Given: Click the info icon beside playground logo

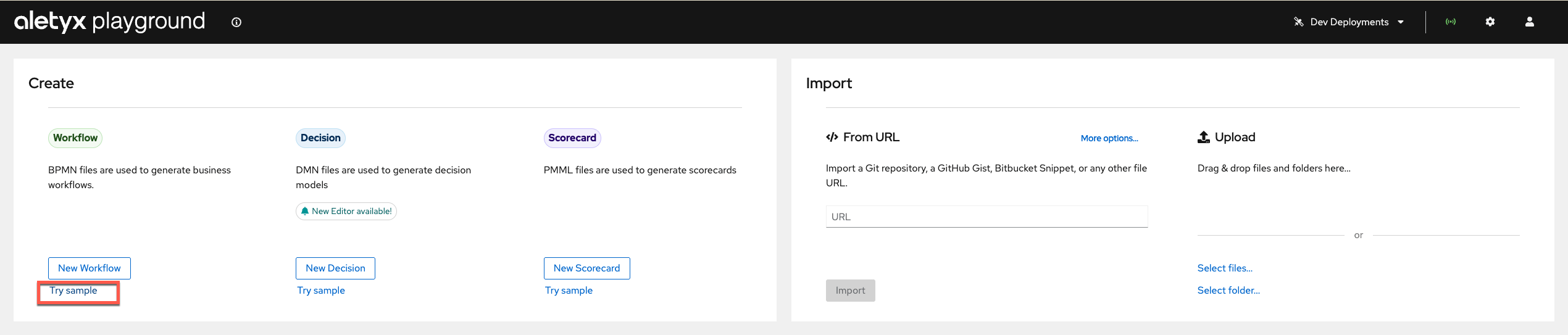Looking at the screenshot, I should tap(236, 22).
